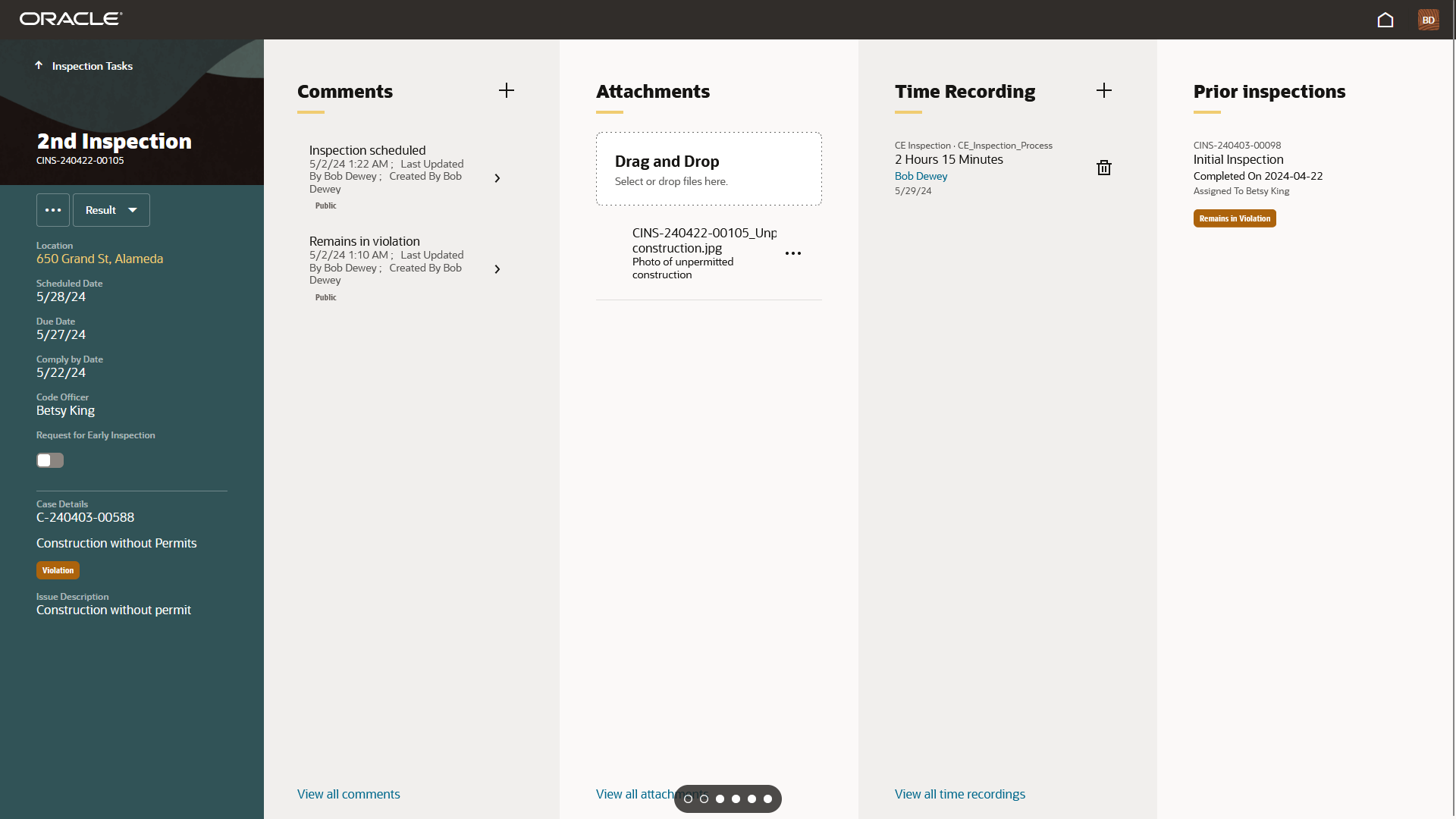Click Issue Description Construction without permit
This screenshot has width=1456, height=819.
114,610
